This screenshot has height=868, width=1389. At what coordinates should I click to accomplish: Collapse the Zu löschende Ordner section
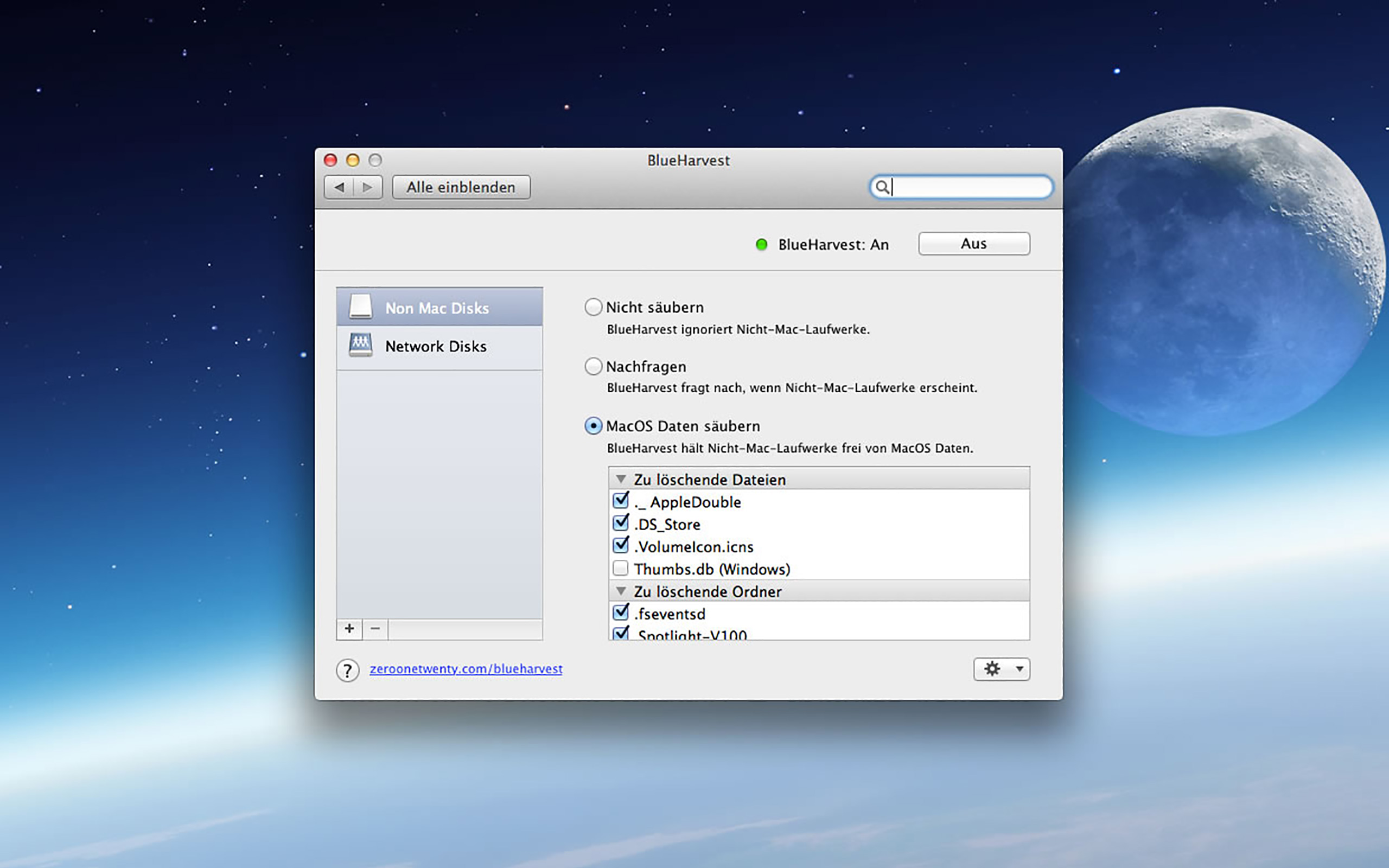[621, 591]
